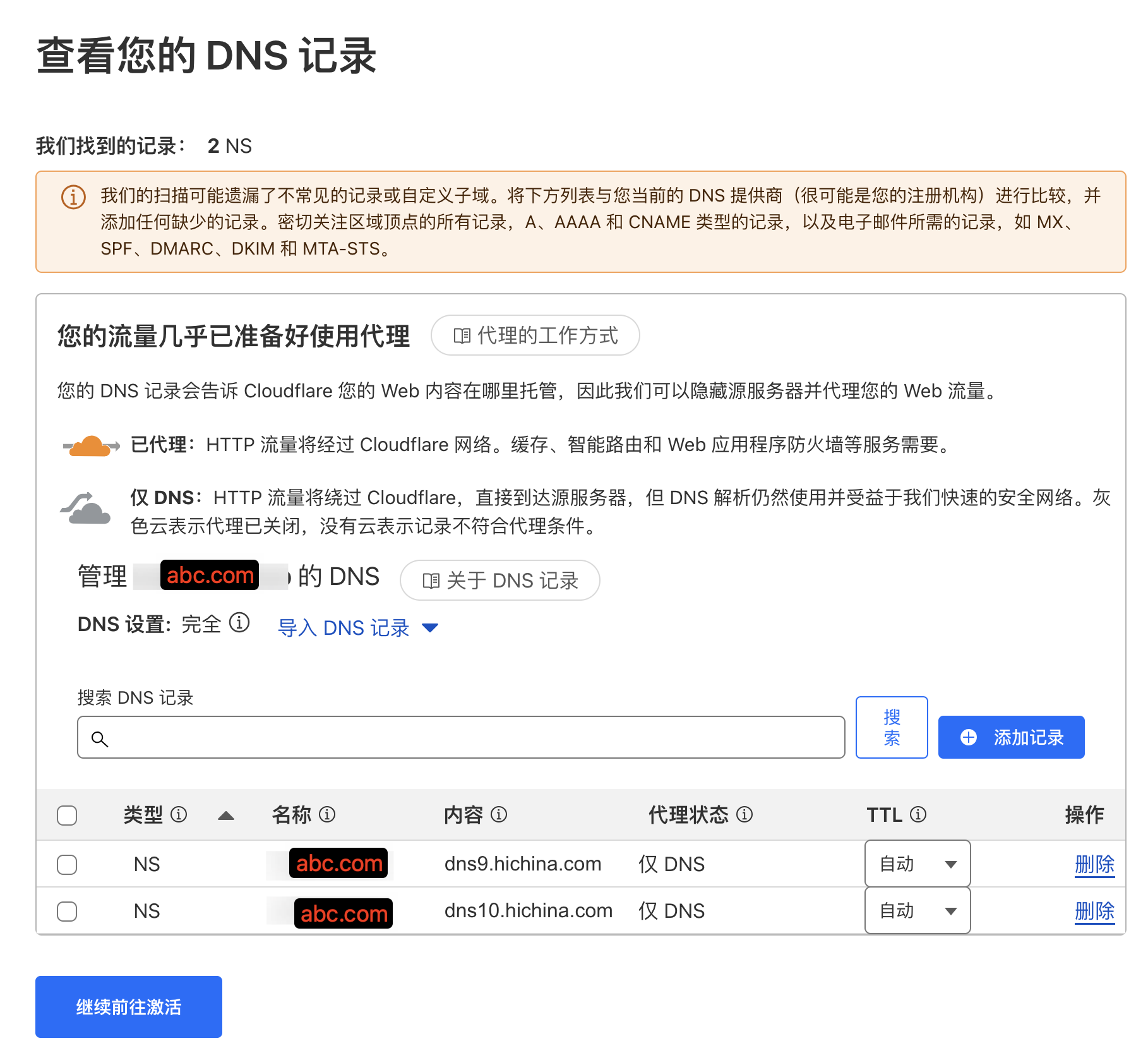Toggle the select-all checkbox in table header
The height and width of the screenshot is (1060, 1148).
pos(67,816)
